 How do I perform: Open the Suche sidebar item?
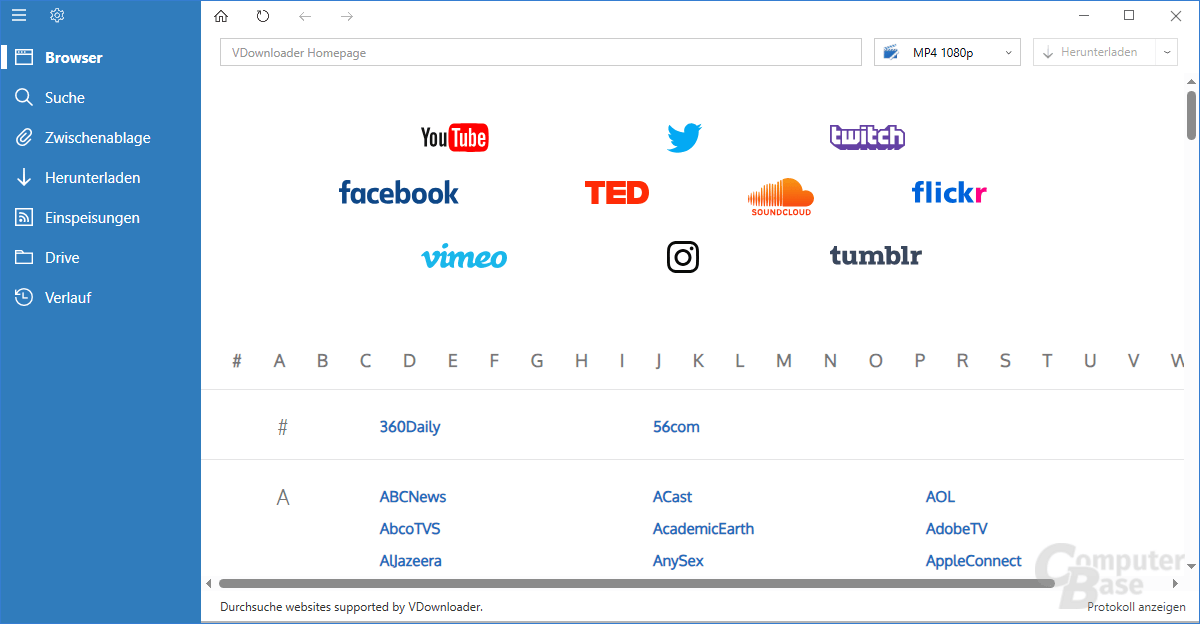100,97
